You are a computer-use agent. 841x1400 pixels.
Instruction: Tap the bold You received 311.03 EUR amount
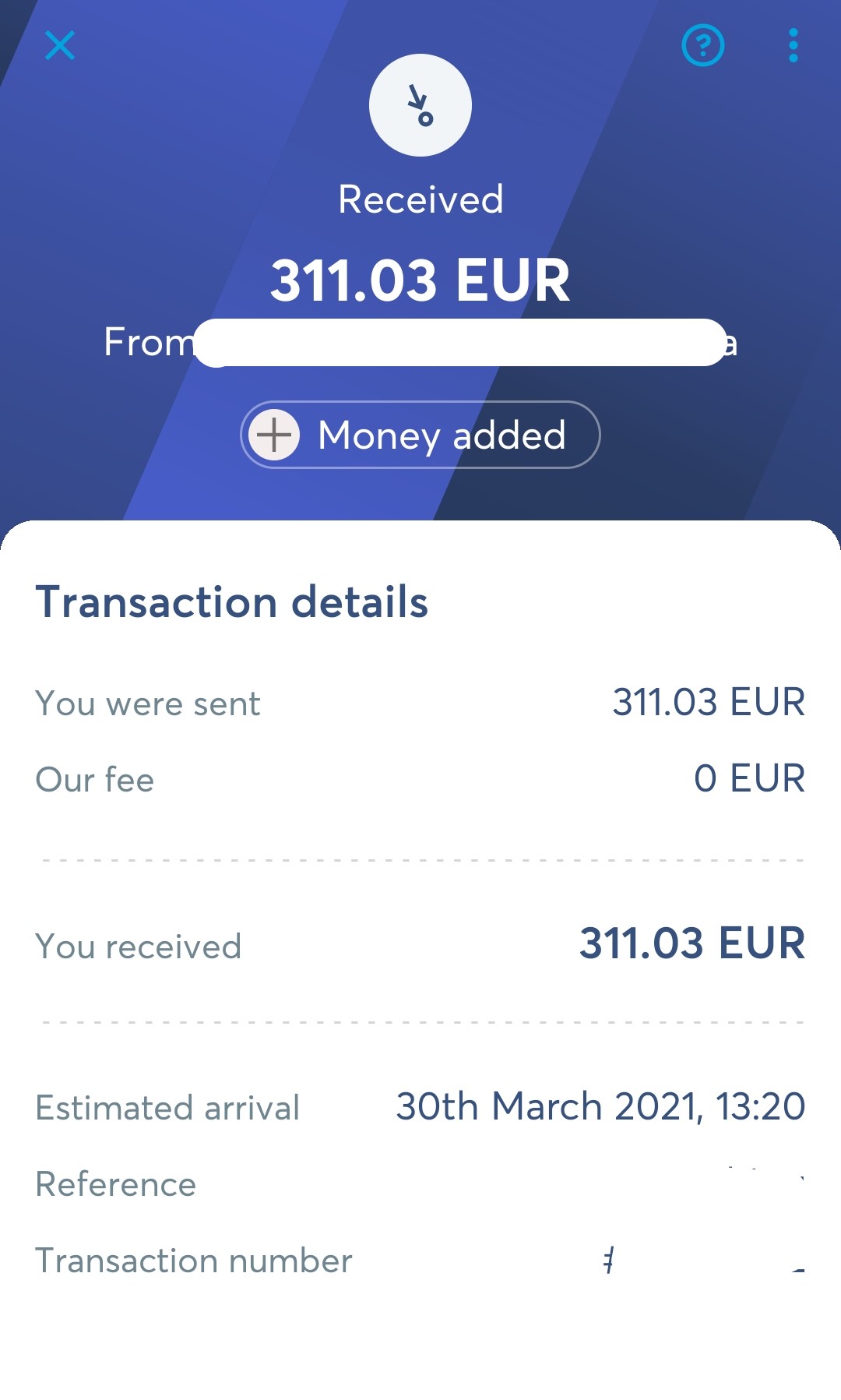point(692,943)
